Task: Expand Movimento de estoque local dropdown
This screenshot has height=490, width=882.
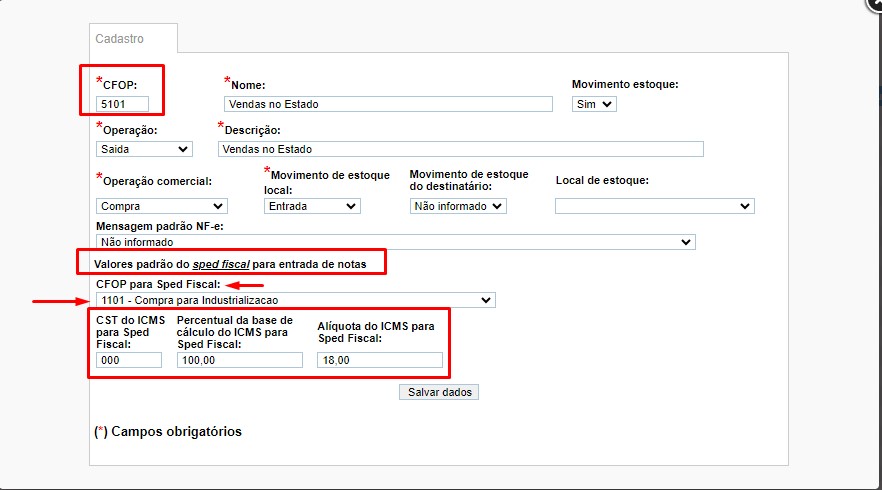Action: coord(312,206)
